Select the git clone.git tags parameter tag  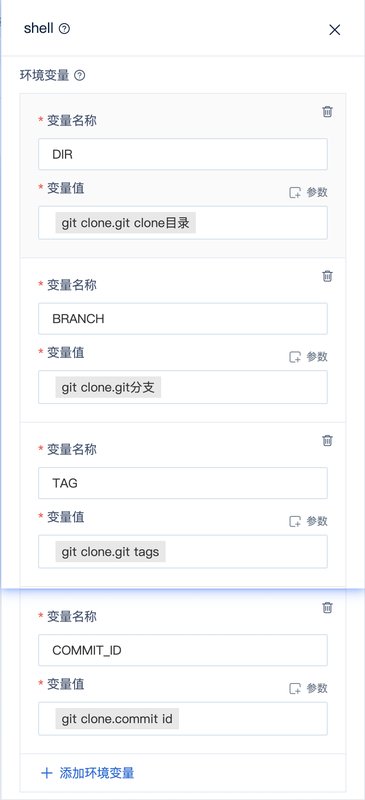[x=110, y=552]
